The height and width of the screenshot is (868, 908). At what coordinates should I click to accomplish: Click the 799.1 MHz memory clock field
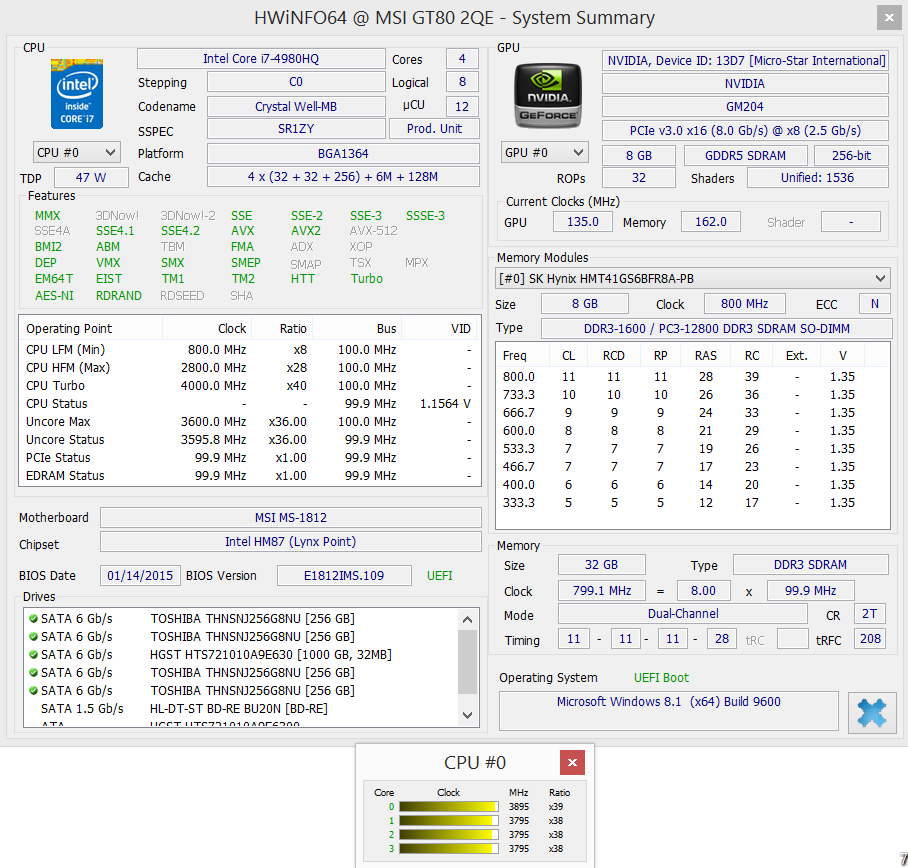pos(602,591)
